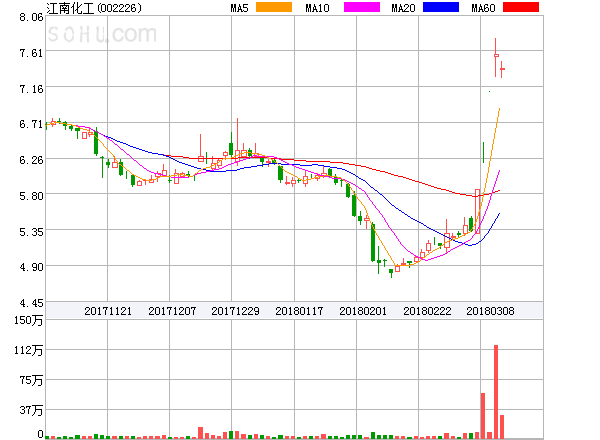Click the price axis label 4.45
The width and height of the screenshot is (600, 440).
click(x=31, y=303)
